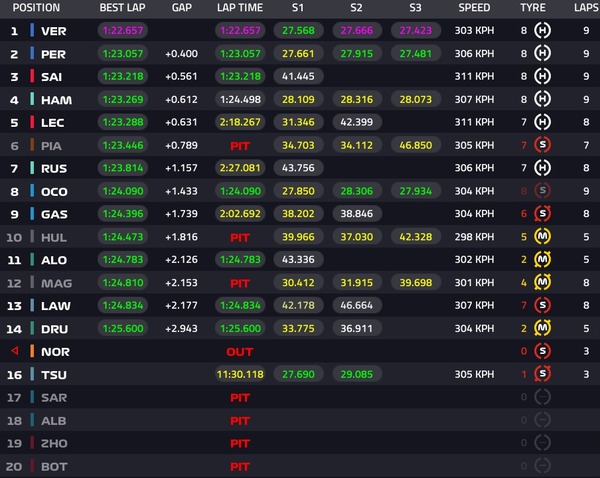Select the HAM driver row name
This screenshot has width=600, height=478.
[x=56, y=100]
